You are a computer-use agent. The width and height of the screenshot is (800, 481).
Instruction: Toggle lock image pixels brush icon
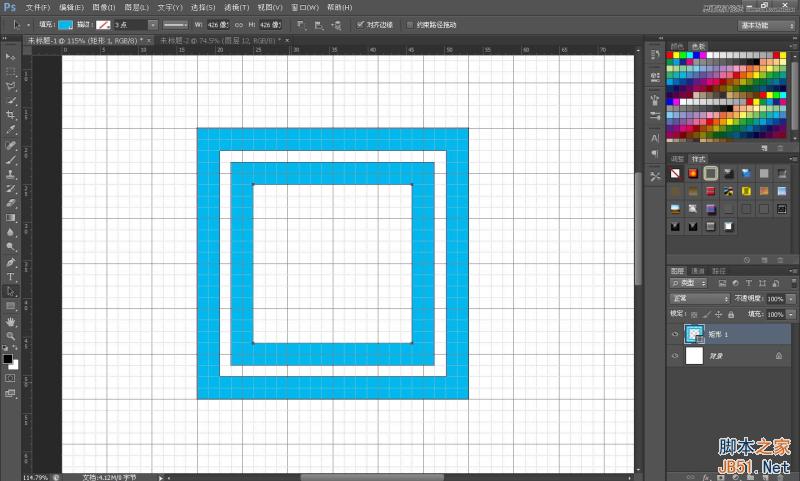[706, 314]
